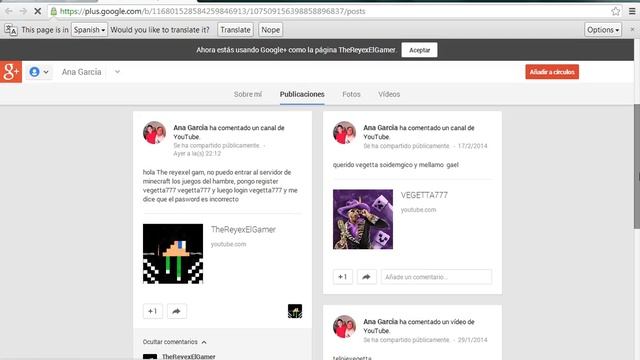Click the 17/2/2014 post date

click(472, 146)
